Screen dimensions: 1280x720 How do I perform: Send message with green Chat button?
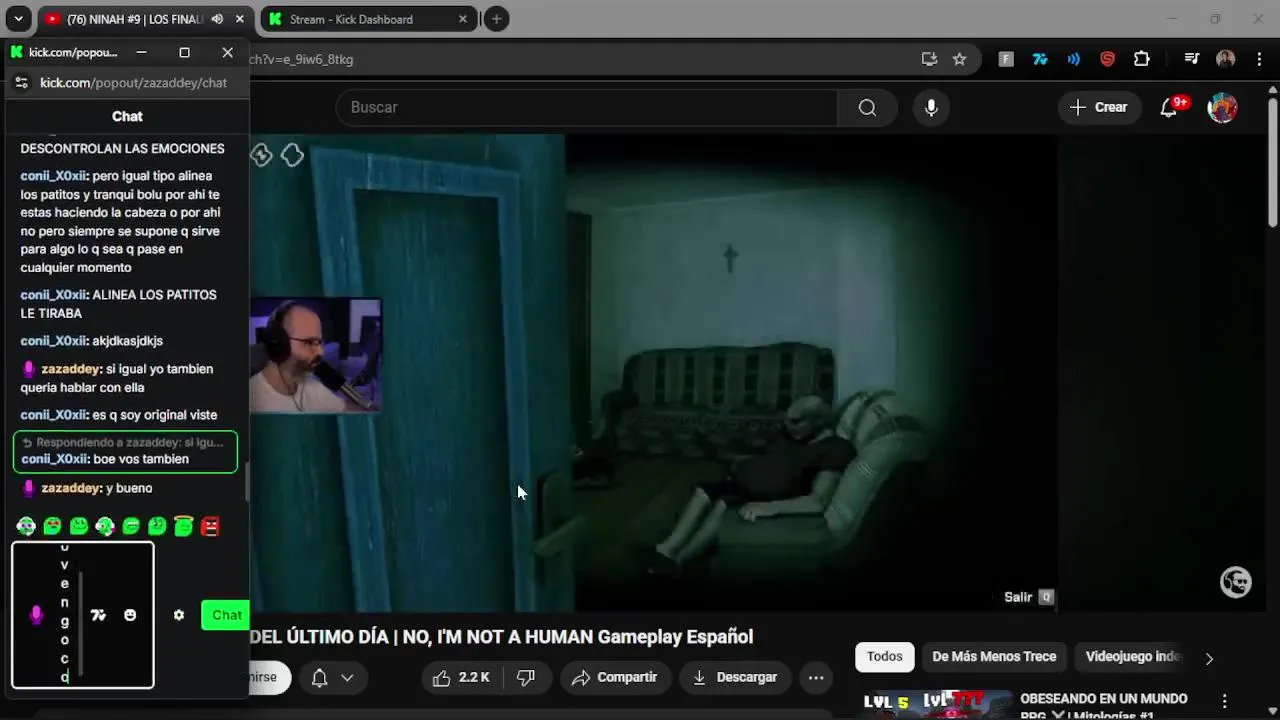coord(226,615)
